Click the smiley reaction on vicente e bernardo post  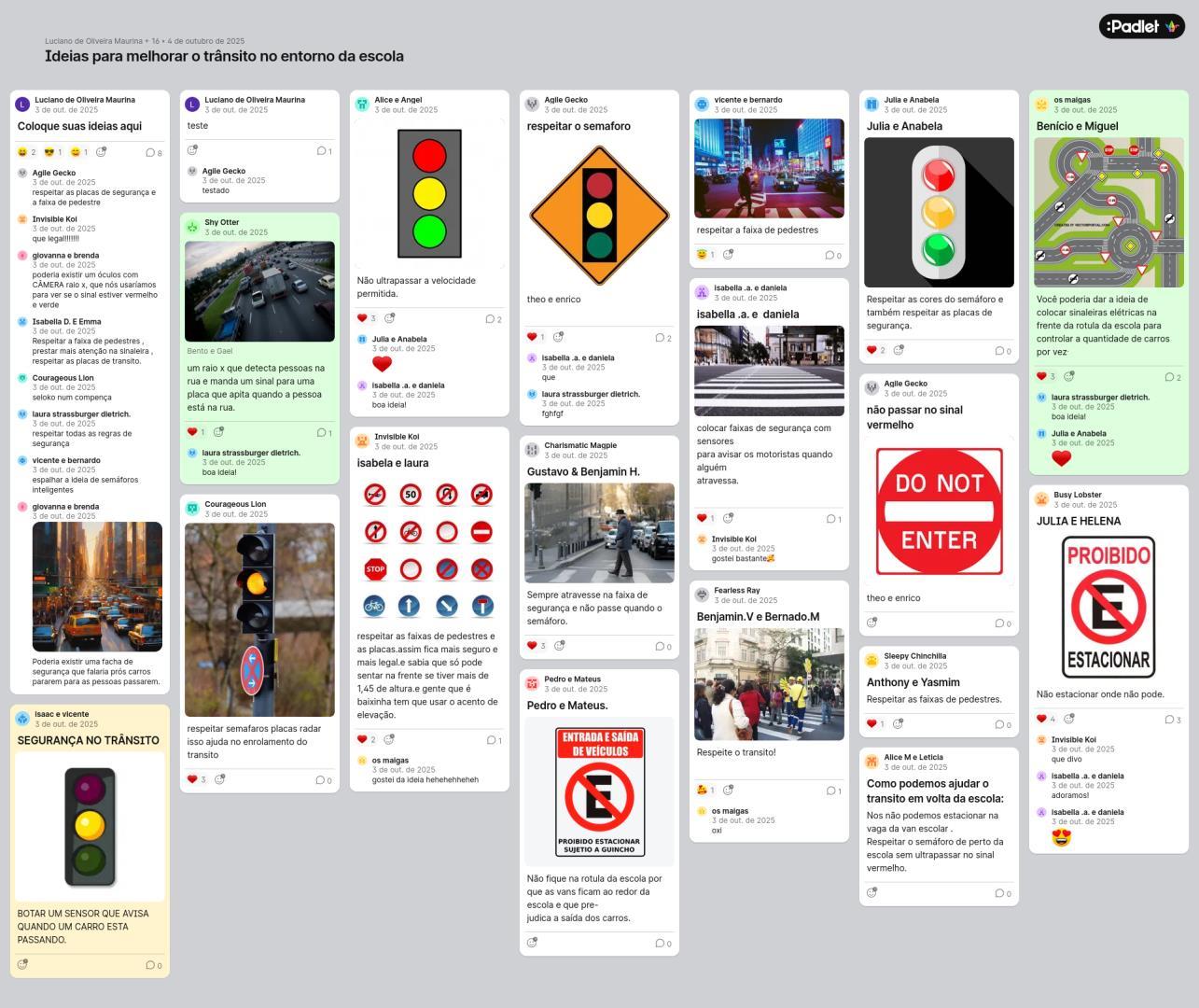click(x=703, y=255)
